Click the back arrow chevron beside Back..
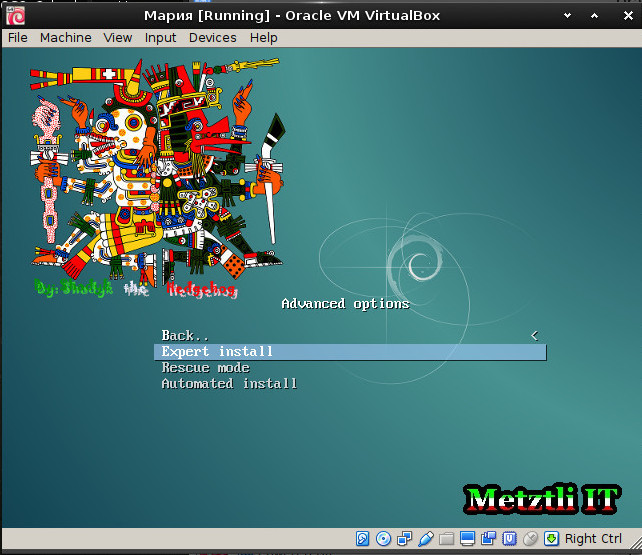 pos(534,336)
